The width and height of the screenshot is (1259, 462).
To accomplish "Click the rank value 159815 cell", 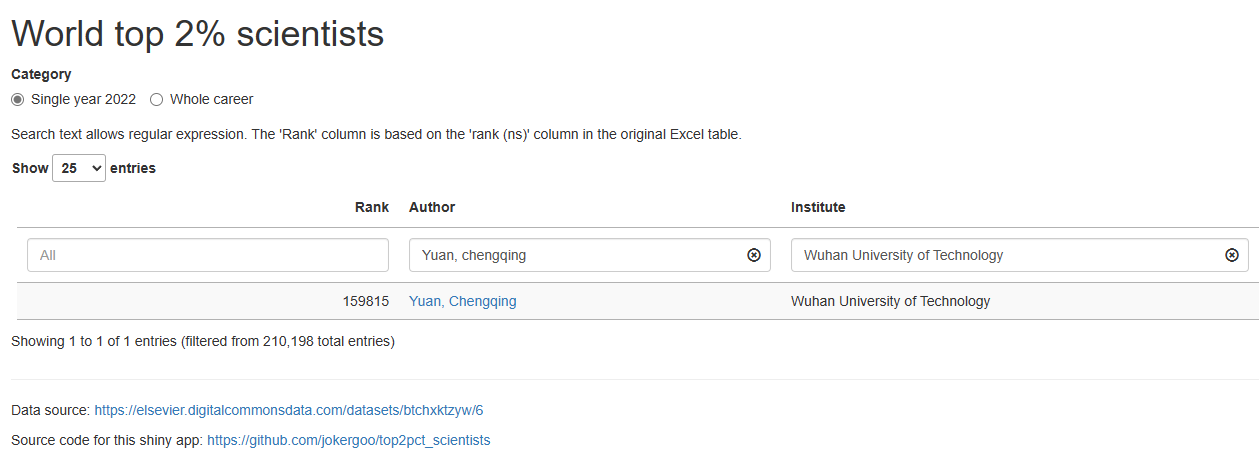I will (365, 301).
